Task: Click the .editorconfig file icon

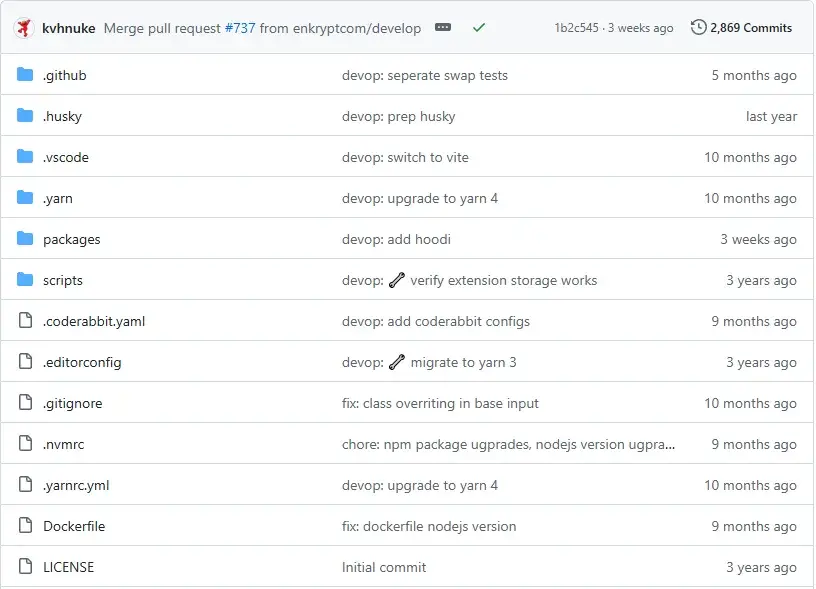Action: (x=26, y=362)
